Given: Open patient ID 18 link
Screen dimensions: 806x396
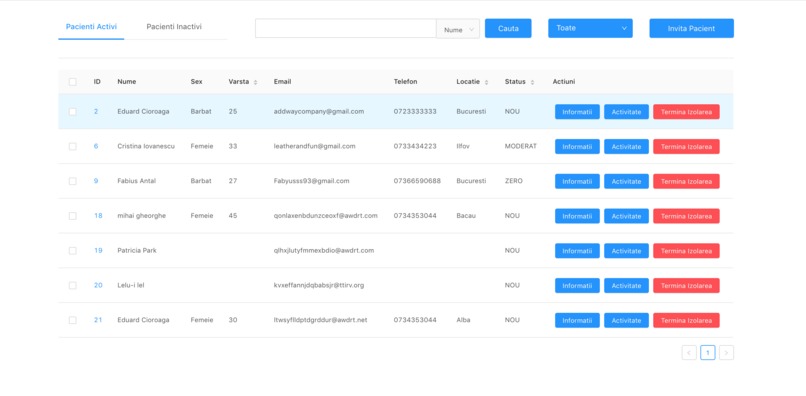Looking at the screenshot, I should tap(98, 216).
